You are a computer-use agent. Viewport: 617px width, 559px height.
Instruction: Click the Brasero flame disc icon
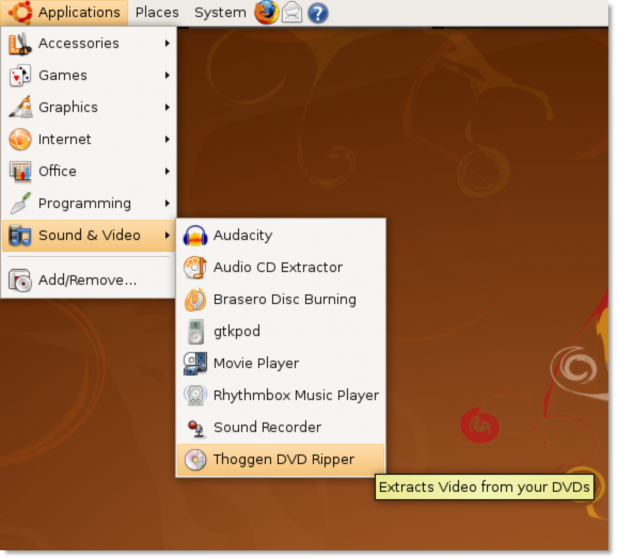click(x=195, y=300)
